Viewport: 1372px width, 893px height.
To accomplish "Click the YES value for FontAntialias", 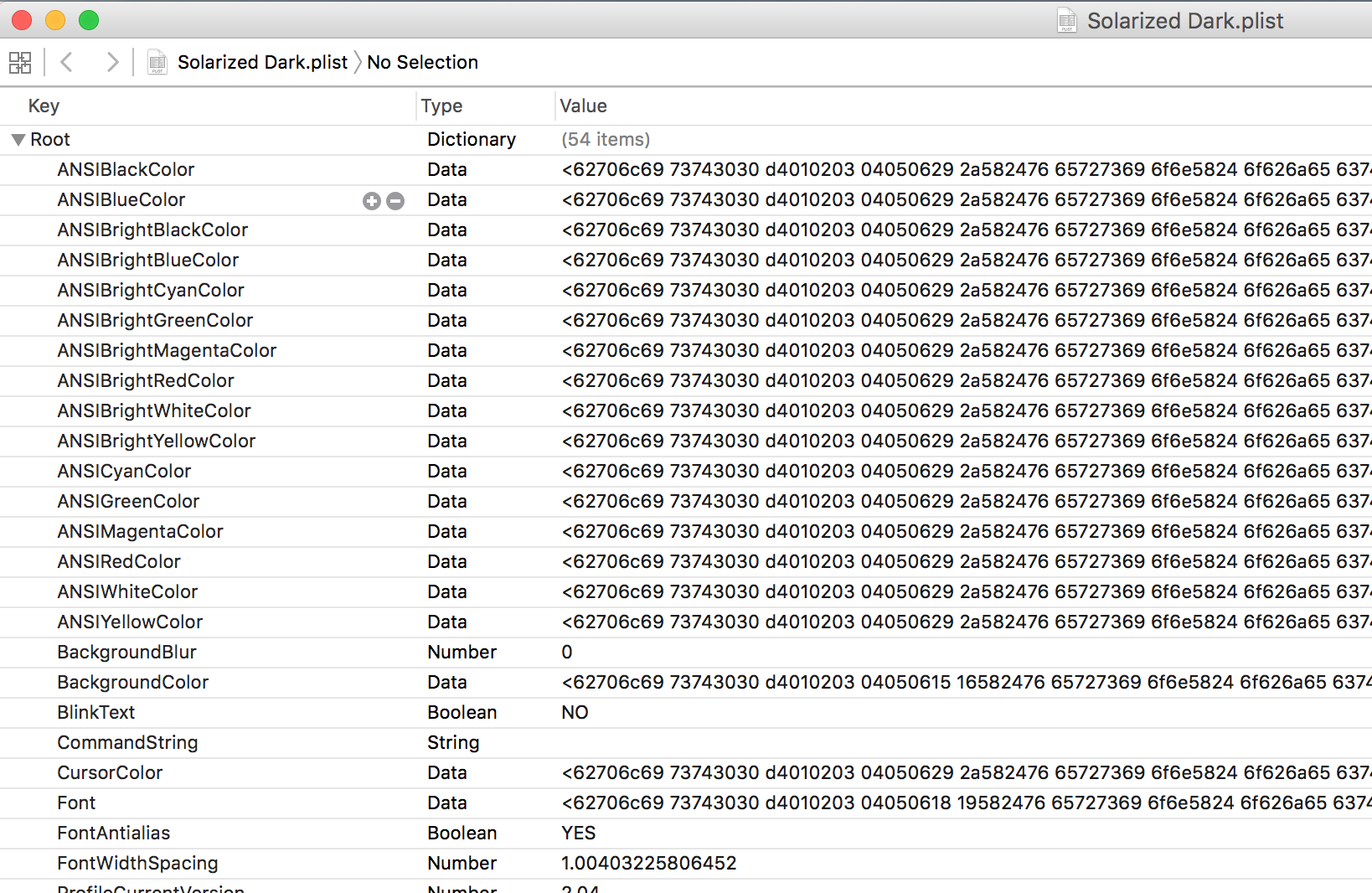I will 578,833.
